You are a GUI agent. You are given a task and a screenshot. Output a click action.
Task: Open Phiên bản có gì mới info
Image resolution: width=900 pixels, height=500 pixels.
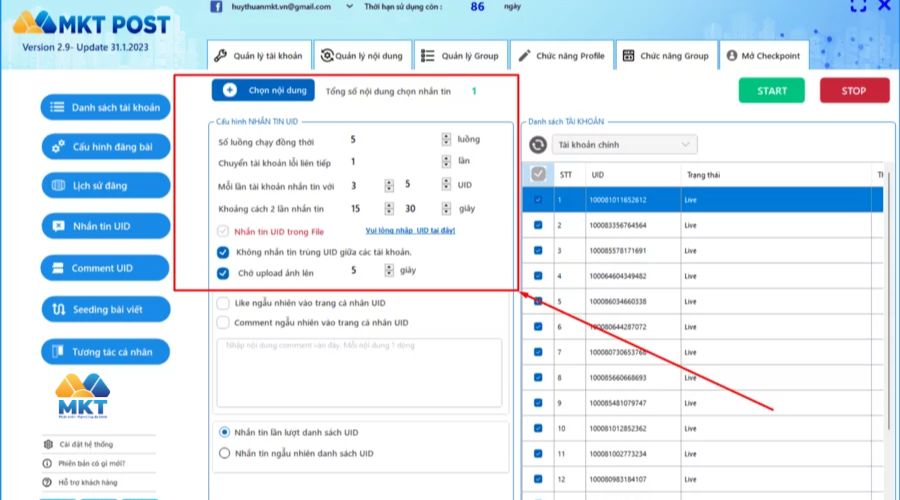click(x=84, y=463)
